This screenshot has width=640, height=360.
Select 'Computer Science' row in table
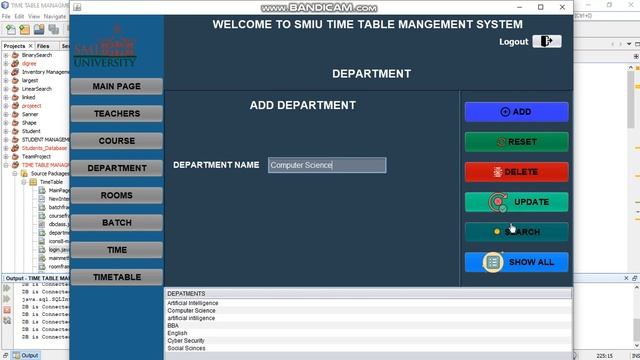367,311
